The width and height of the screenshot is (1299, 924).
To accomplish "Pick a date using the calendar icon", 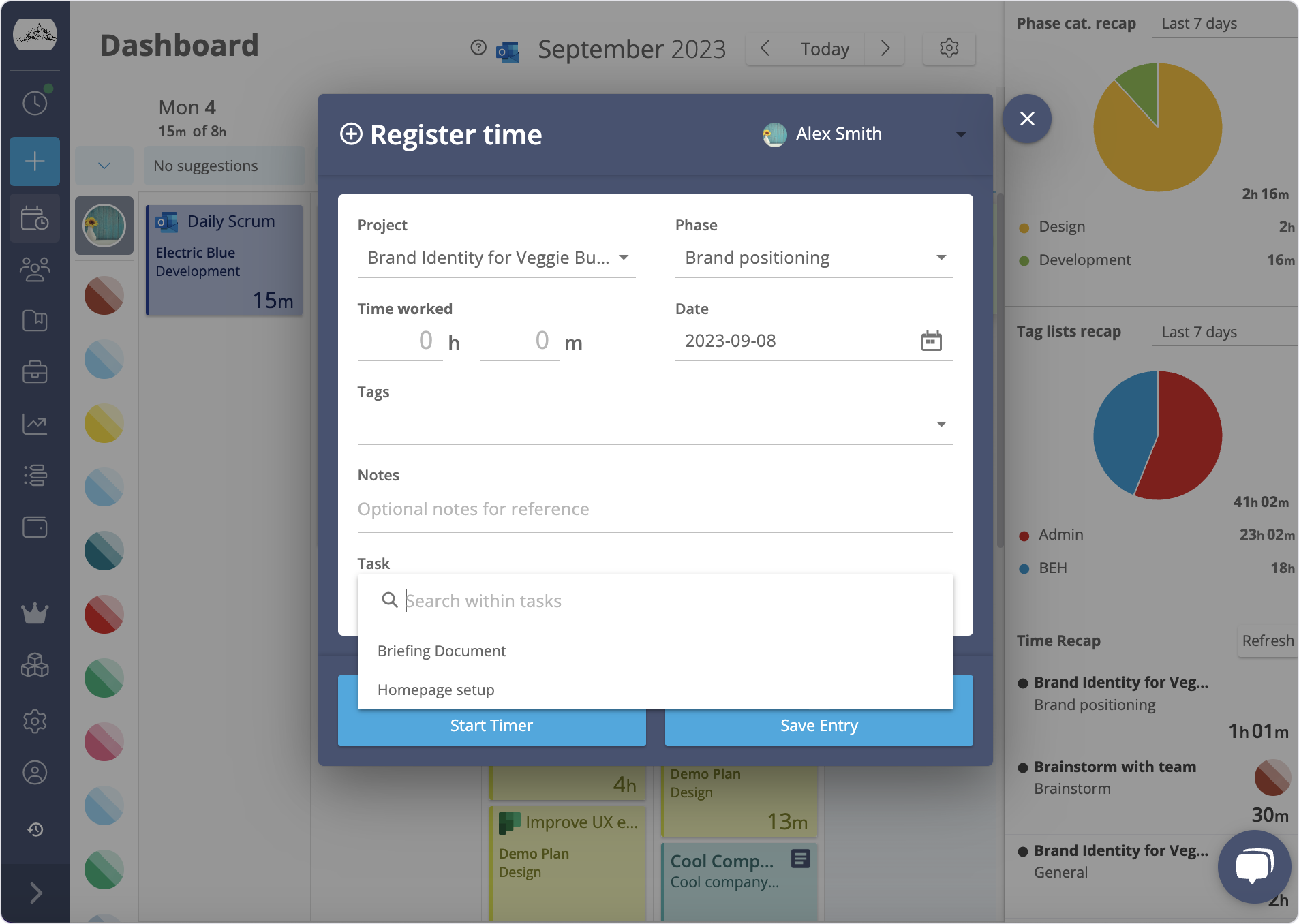I will coord(932,340).
